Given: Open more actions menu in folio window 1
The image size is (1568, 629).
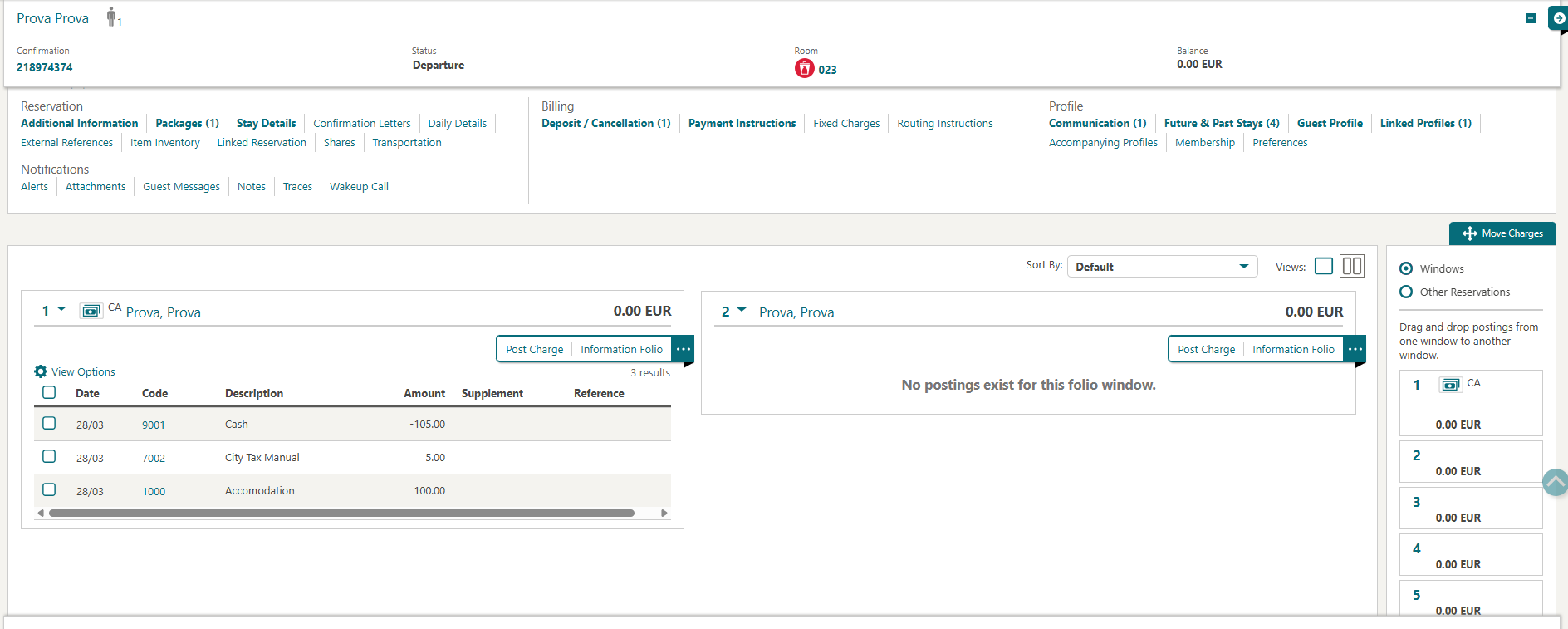Looking at the screenshot, I should pos(684,349).
